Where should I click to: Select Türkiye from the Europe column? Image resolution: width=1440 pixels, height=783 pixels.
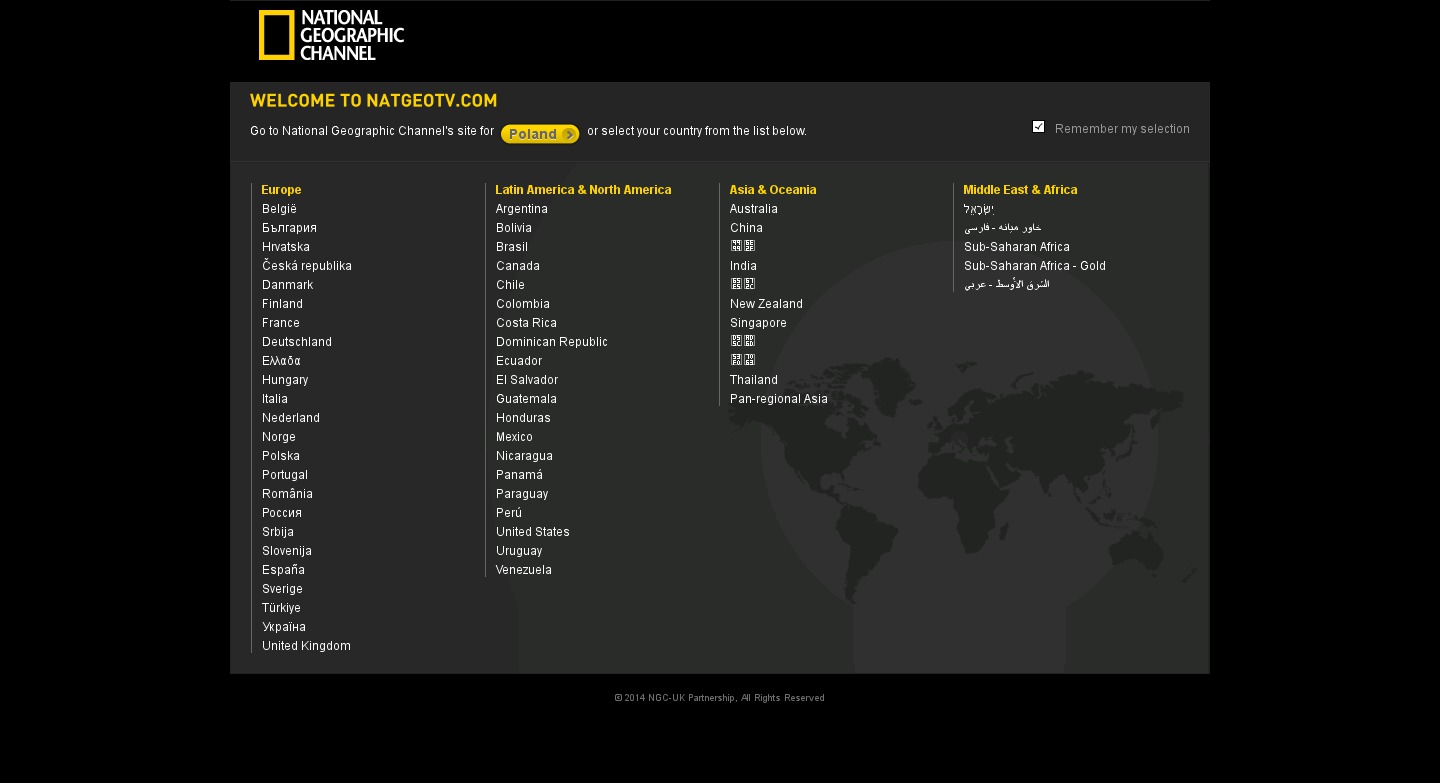[281, 608]
